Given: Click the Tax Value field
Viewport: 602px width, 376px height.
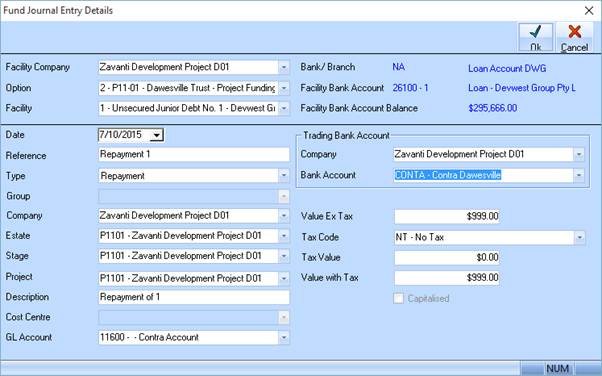Looking at the screenshot, I should (x=447, y=257).
